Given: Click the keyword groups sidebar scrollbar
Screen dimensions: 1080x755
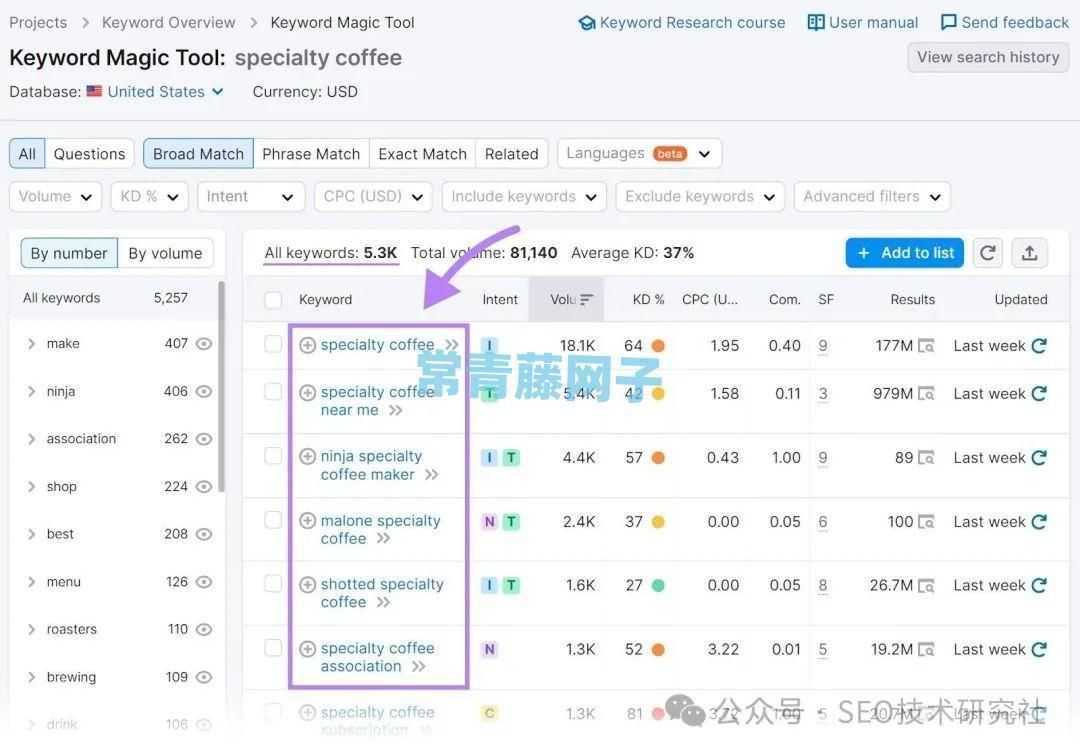Looking at the screenshot, I should click(x=221, y=386).
